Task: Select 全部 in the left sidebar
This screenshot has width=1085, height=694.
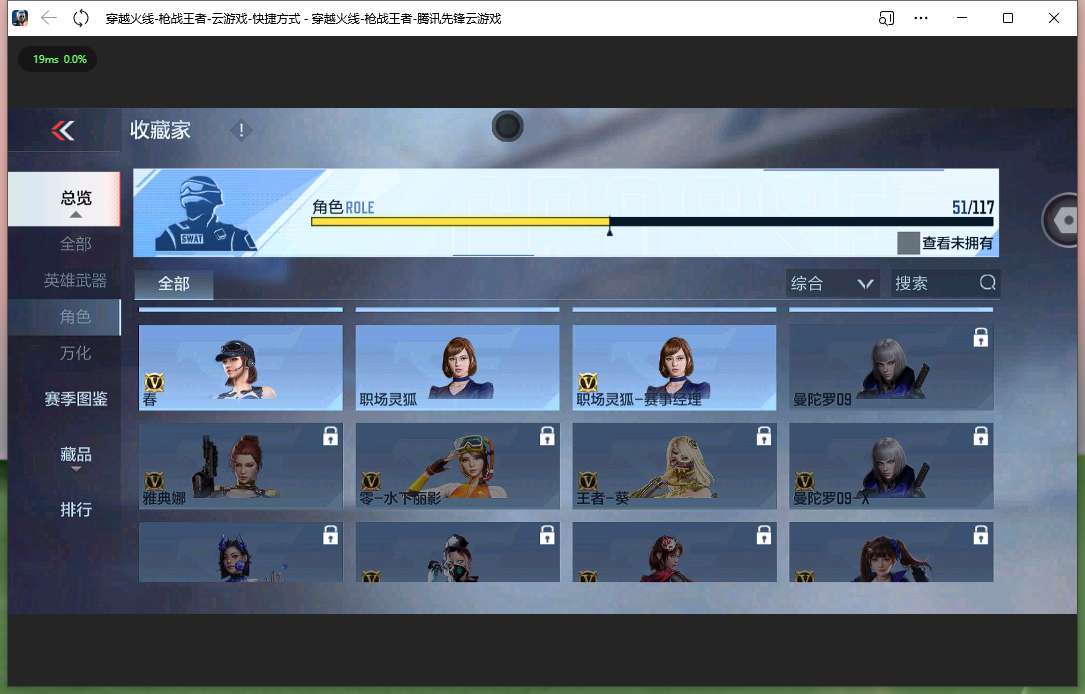Action: pyautogui.click(x=75, y=244)
